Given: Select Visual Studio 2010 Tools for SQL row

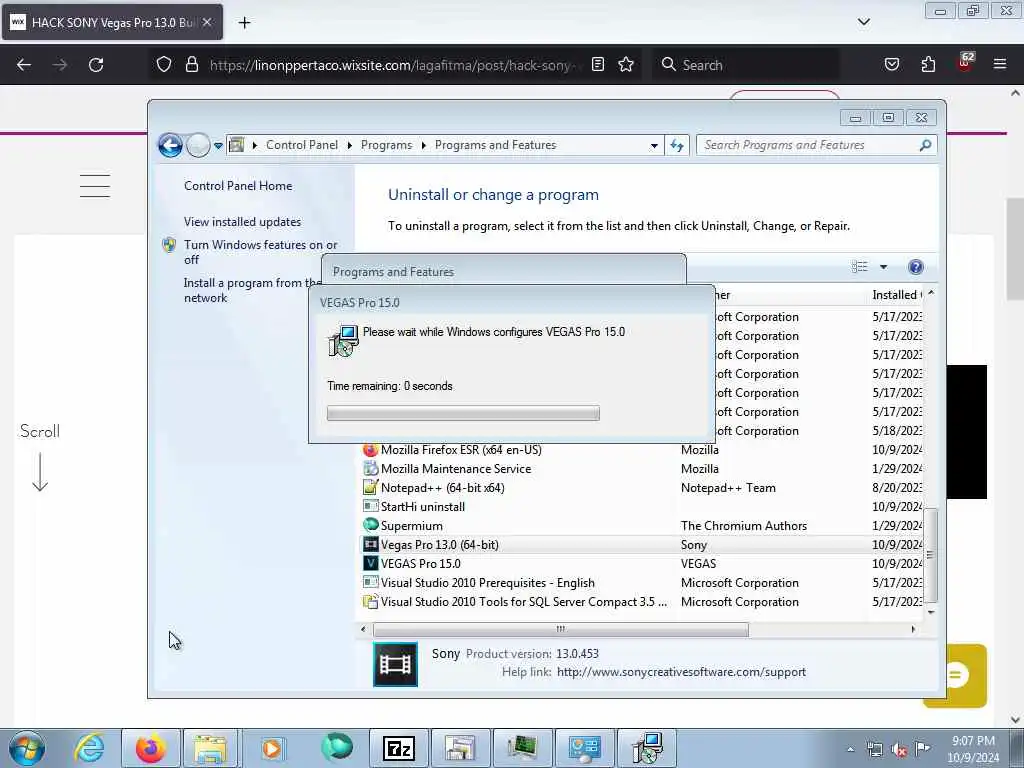Looking at the screenshot, I should coord(642,601).
